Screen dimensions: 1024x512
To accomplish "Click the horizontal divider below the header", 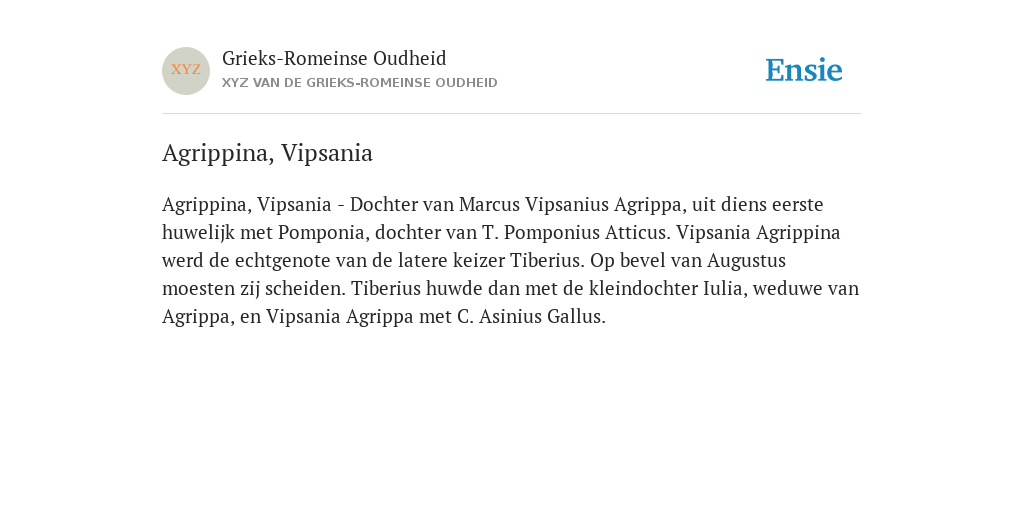I will click(x=512, y=114).
